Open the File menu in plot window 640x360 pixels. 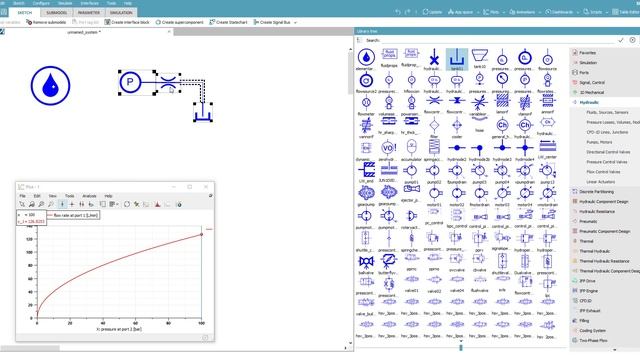(x=23, y=196)
